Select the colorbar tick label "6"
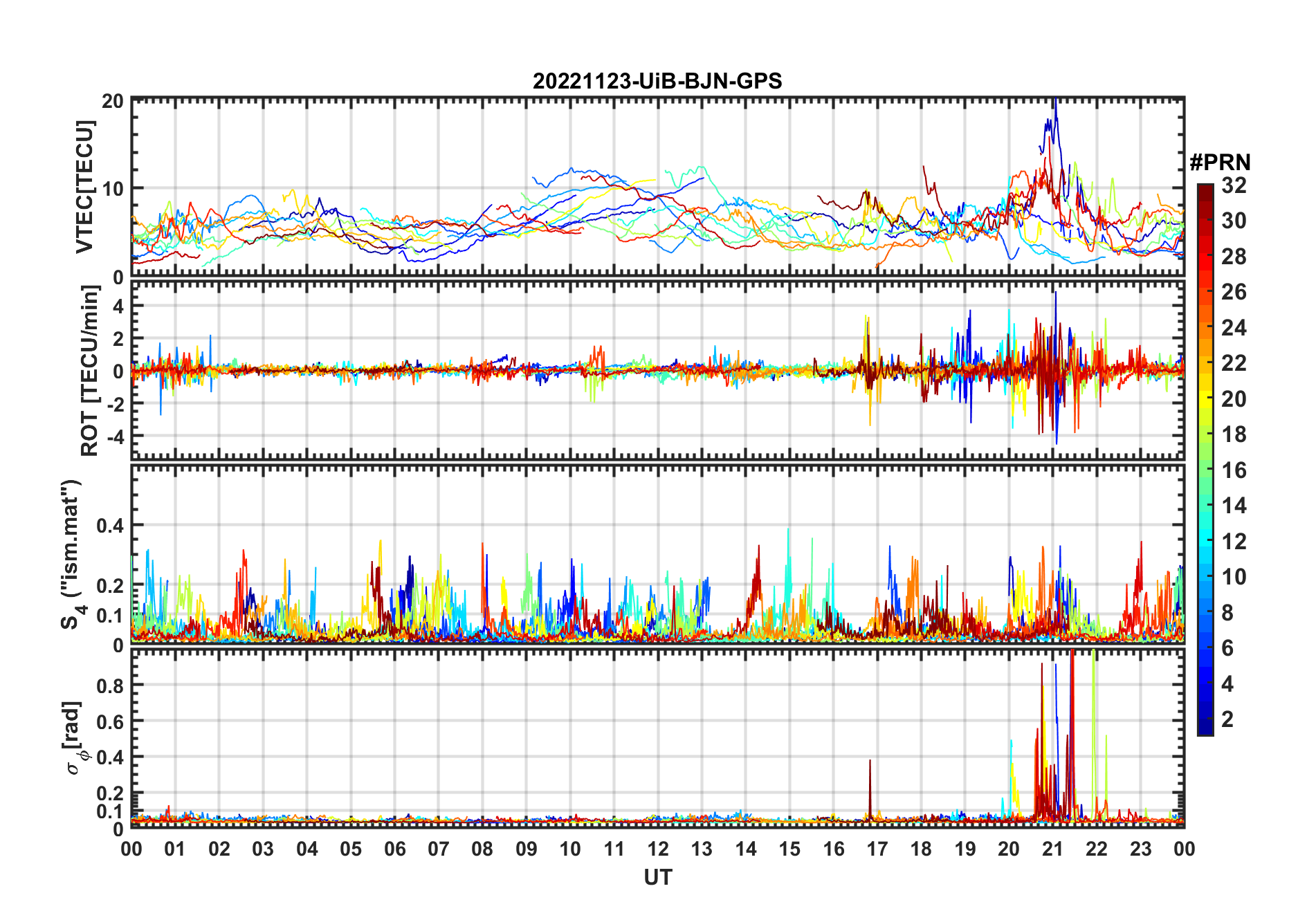This screenshot has width=1316, height=920. 1227,648
